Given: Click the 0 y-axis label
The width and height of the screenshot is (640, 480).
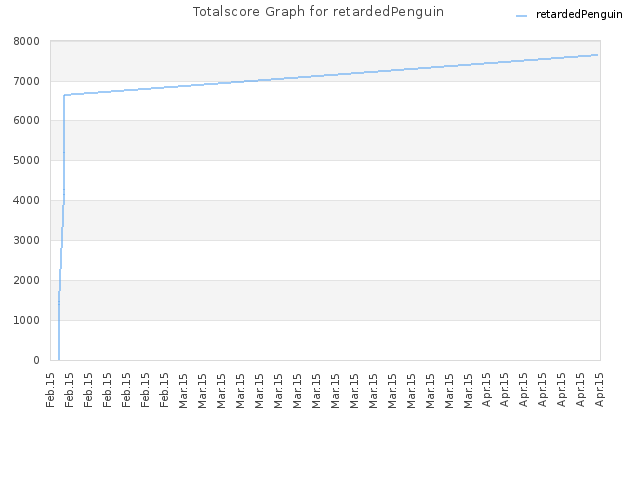Looking at the screenshot, I should (36, 360).
